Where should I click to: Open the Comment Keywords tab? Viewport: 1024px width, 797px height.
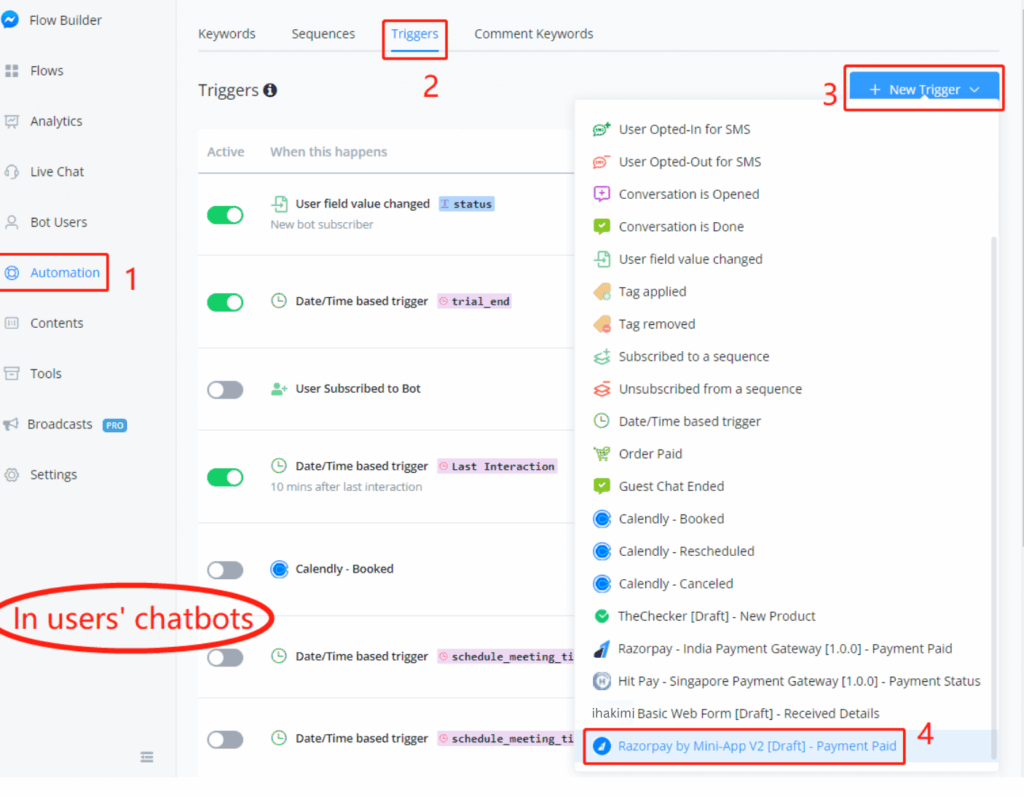533,34
